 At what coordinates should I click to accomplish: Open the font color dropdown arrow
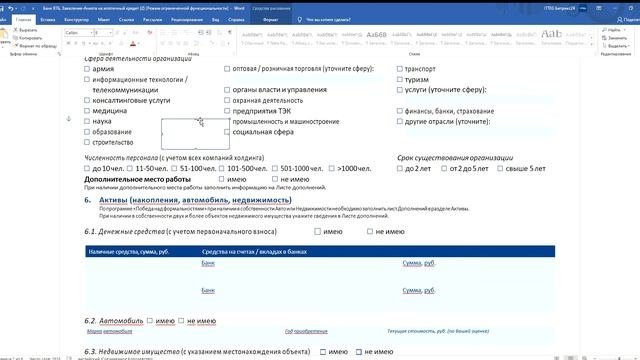click(138, 44)
